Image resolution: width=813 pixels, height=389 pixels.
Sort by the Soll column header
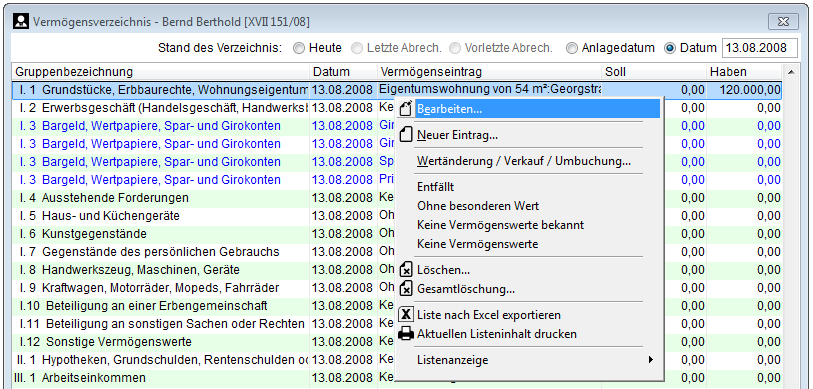tap(653, 72)
